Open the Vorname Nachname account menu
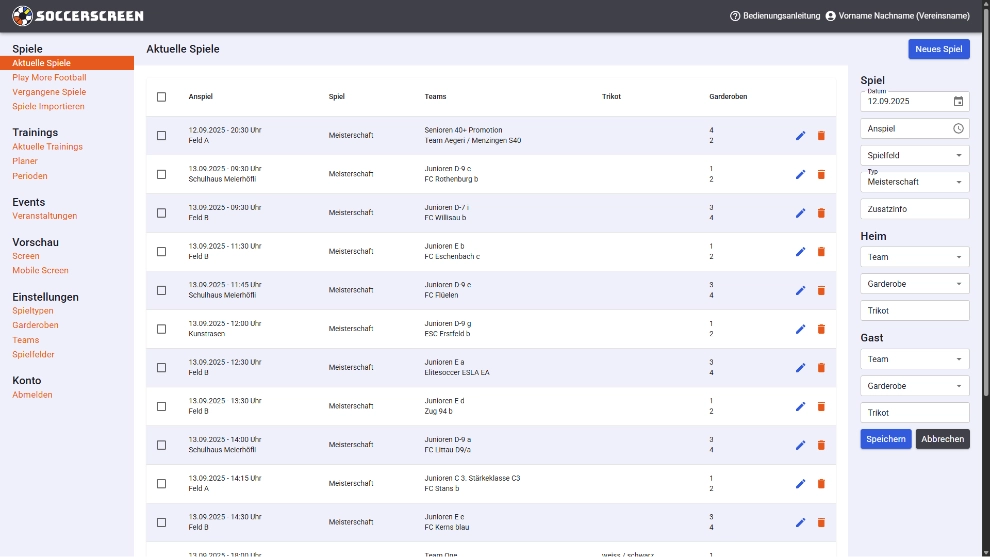 click(897, 16)
